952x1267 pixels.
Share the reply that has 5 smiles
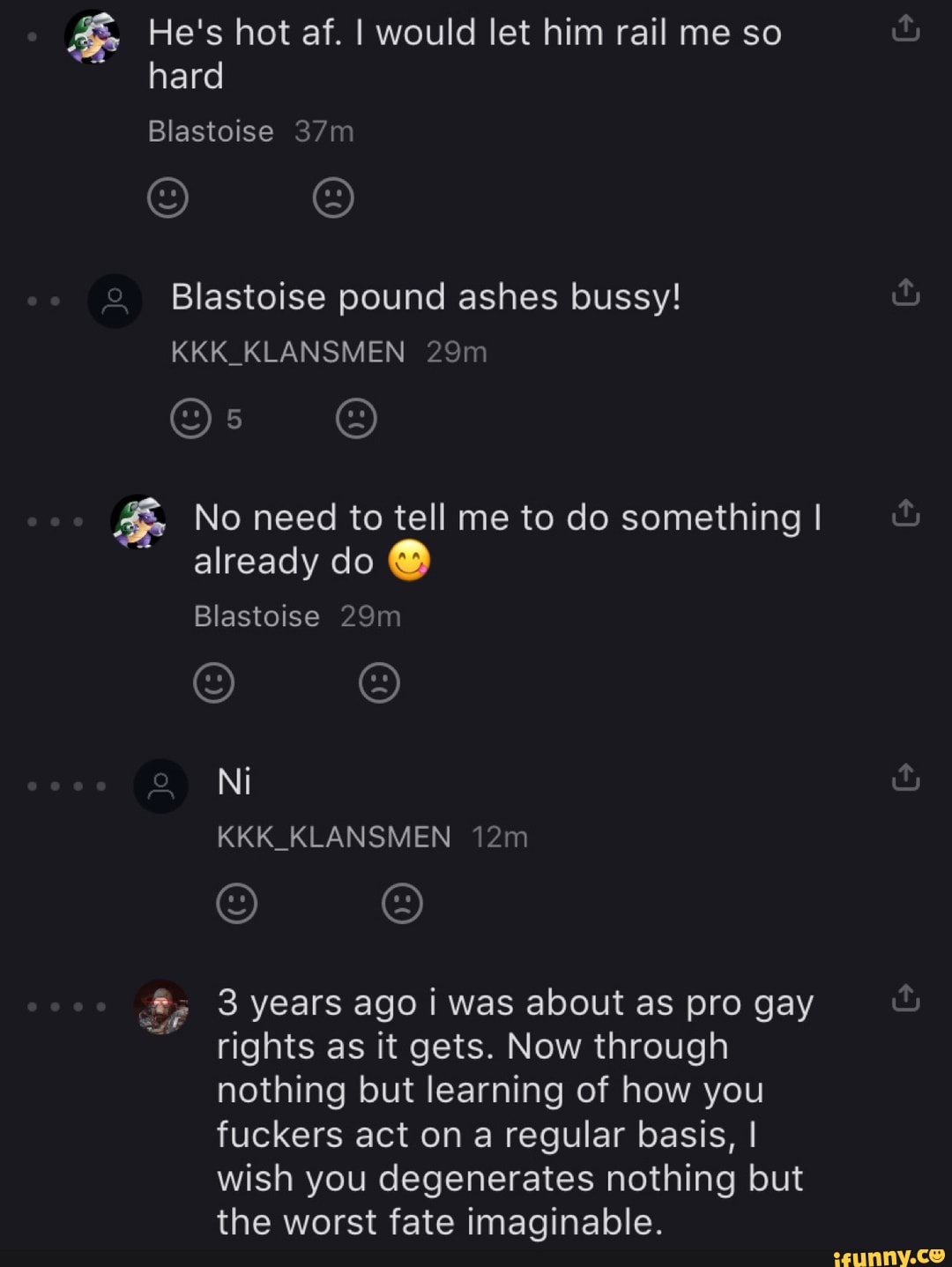pyautogui.click(x=905, y=293)
